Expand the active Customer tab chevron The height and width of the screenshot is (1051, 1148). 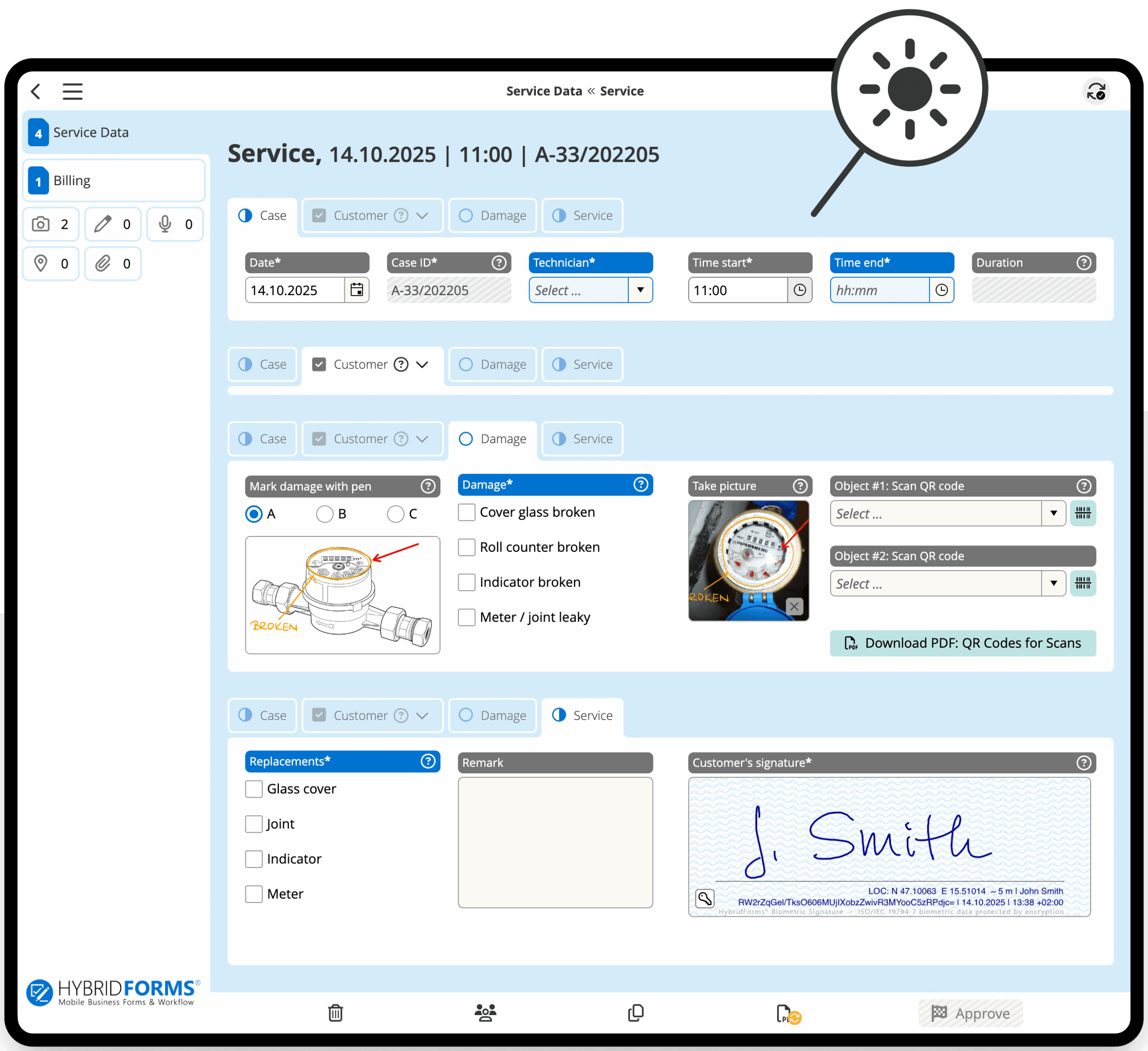(x=422, y=365)
